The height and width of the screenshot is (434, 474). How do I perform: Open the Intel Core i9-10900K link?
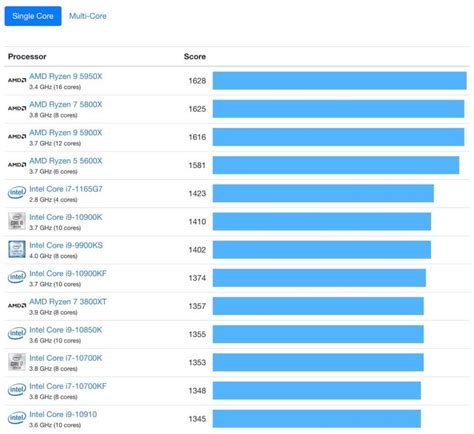tap(66, 217)
